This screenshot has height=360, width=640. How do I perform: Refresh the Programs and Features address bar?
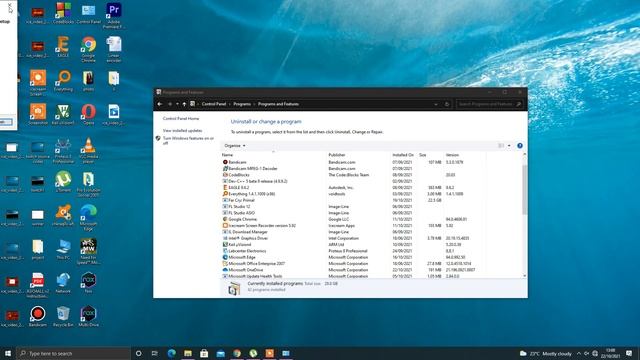(447, 104)
